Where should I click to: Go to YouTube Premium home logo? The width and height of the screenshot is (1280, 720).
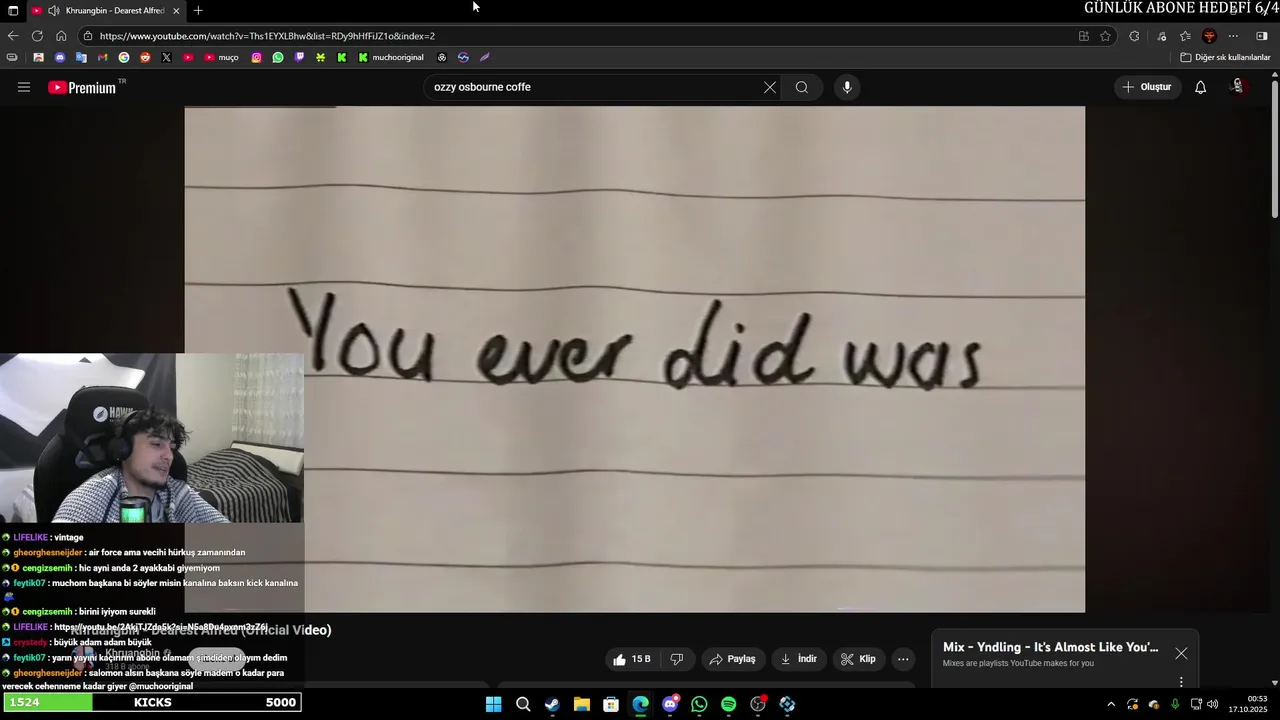click(82, 88)
